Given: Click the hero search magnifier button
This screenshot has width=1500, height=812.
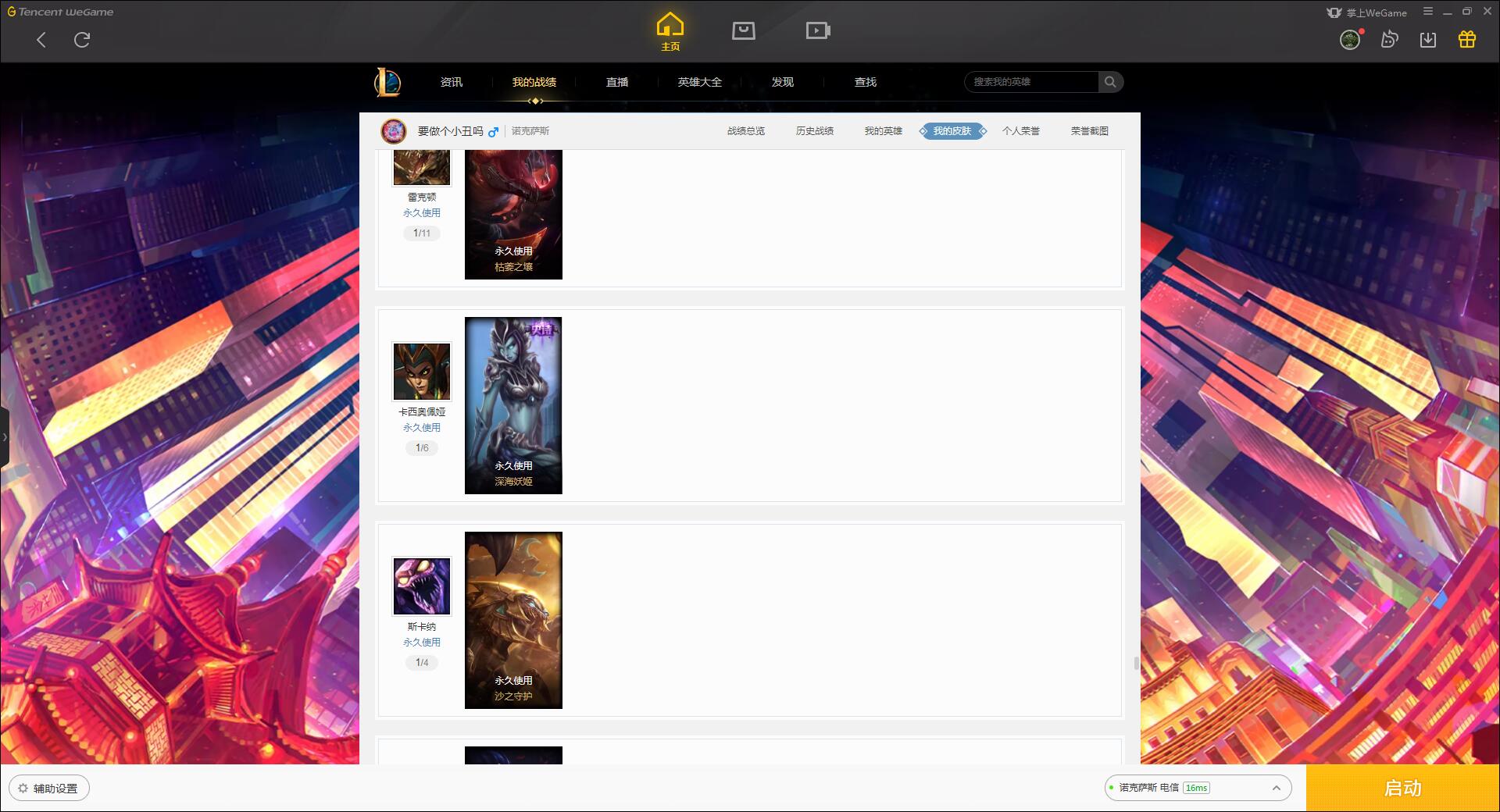Looking at the screenshot, I should [x=1110, y=82].
